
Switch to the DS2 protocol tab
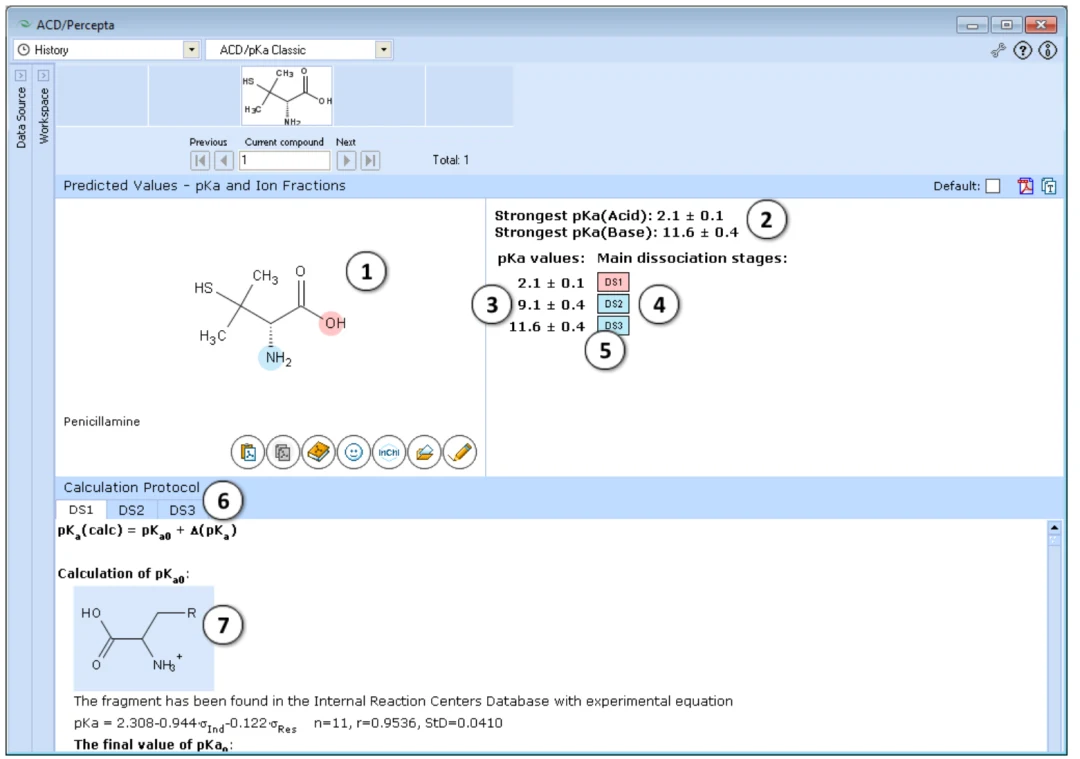coord(132,510)
